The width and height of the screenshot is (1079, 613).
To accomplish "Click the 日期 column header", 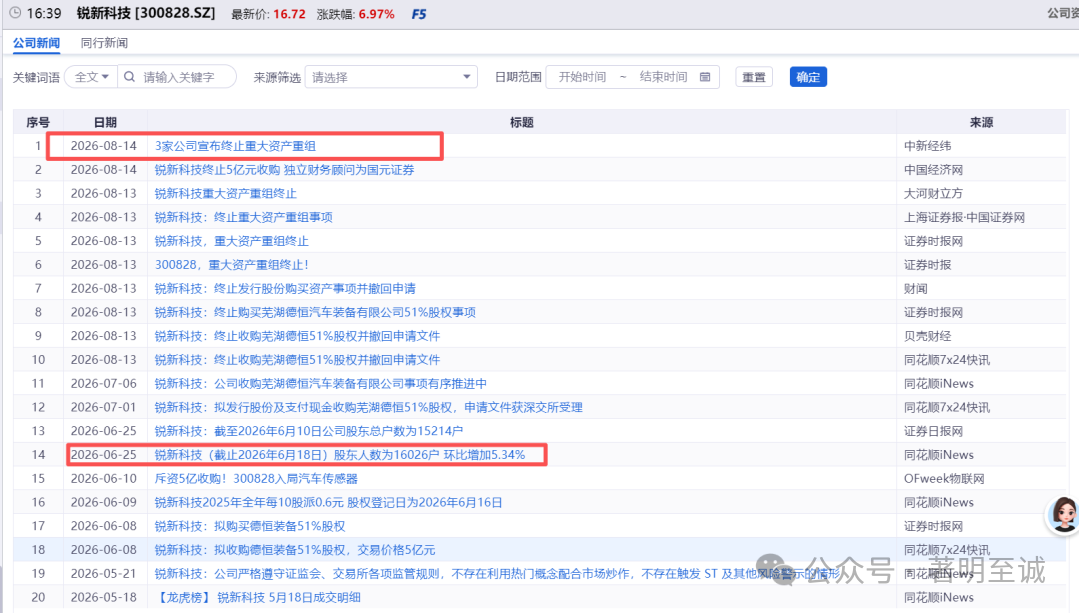I will click(105, 122).
